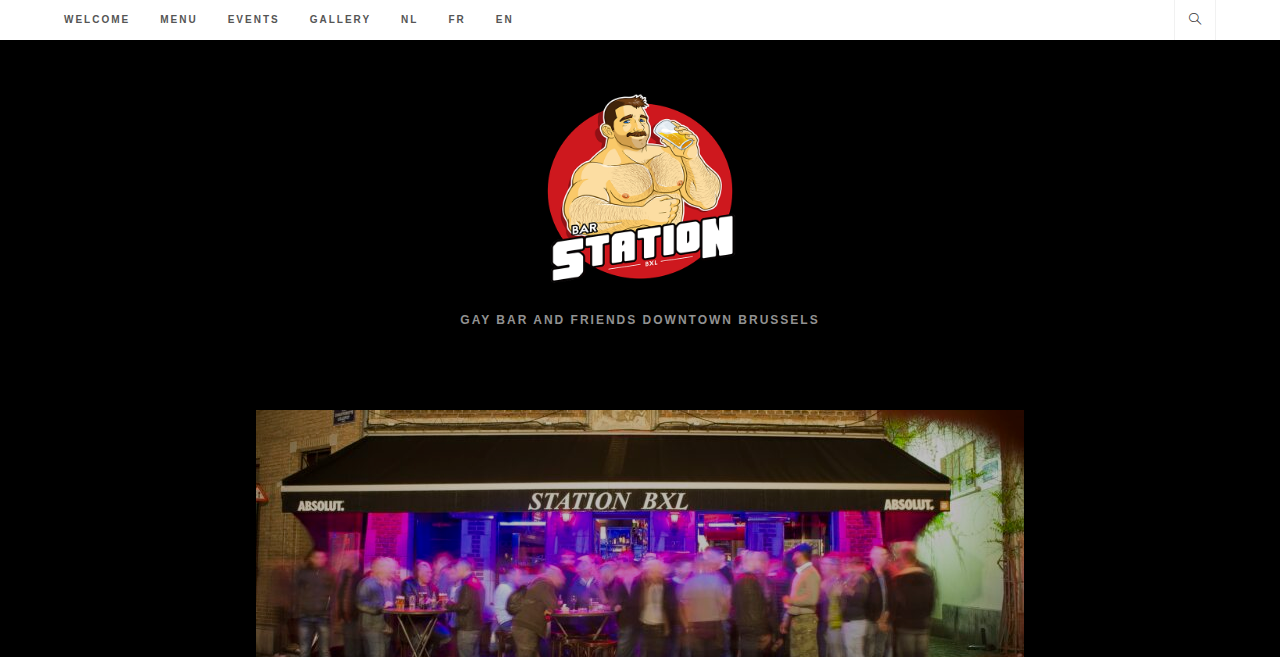Switch language to EN

point(504,20)
